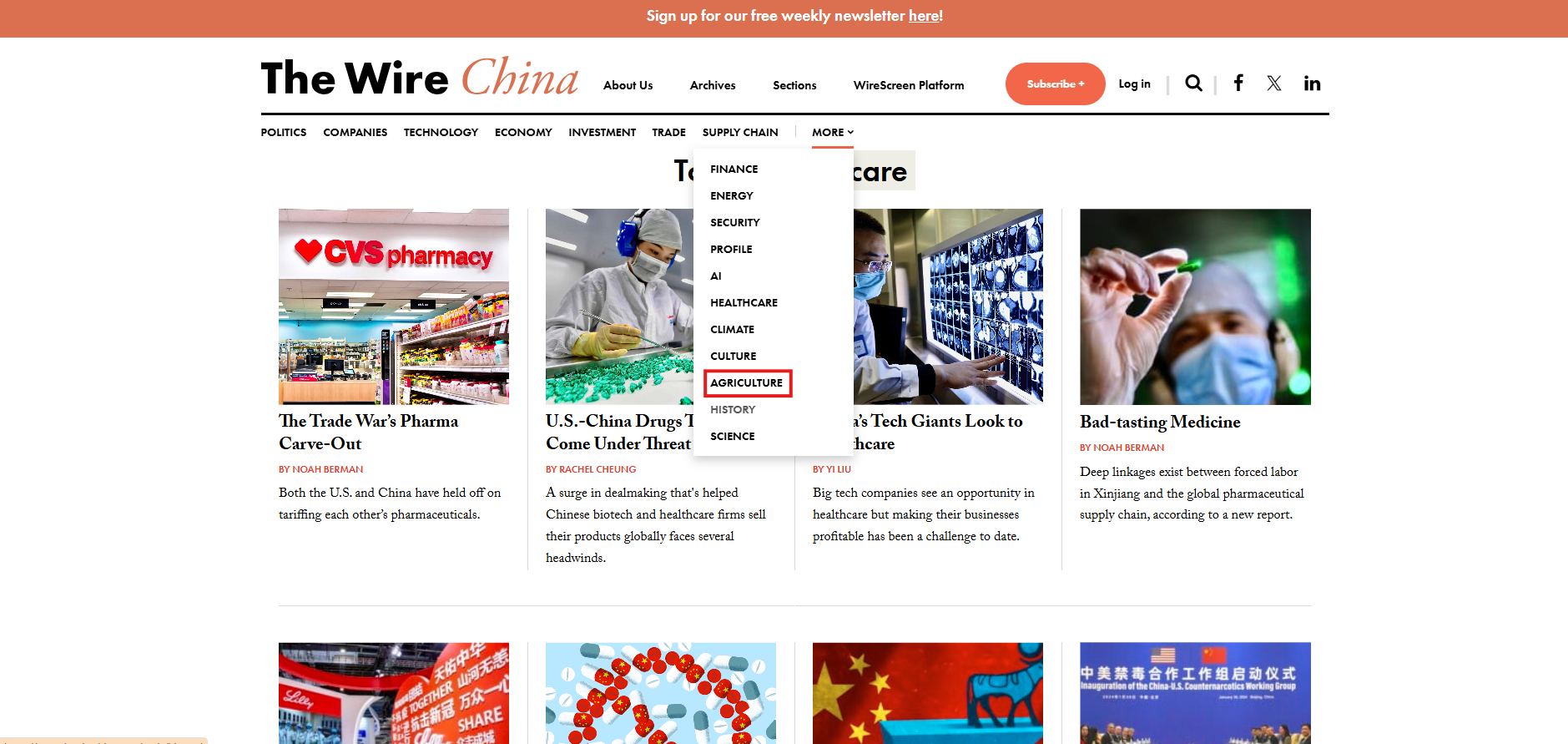The width and height of the screenshot is (1568, 744).
Task: Click the Log in link
Action: tap(1134, 84)
